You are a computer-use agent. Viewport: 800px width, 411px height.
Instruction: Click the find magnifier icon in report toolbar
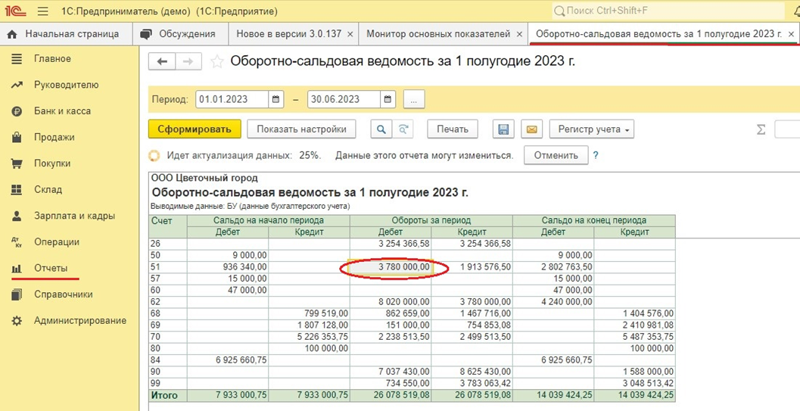click(x=381, y=130)
